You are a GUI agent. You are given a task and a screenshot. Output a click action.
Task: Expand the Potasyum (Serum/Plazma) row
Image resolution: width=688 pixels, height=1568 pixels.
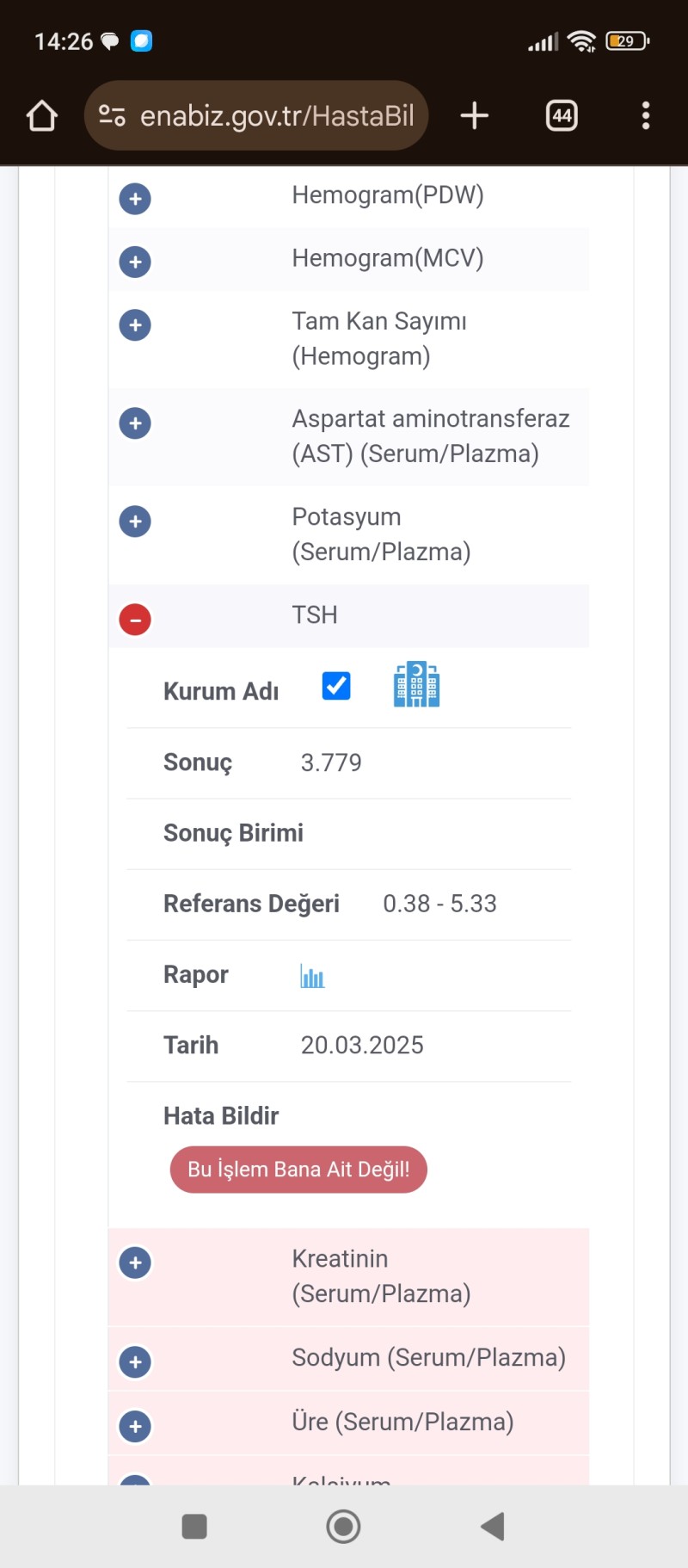[135, 522]
